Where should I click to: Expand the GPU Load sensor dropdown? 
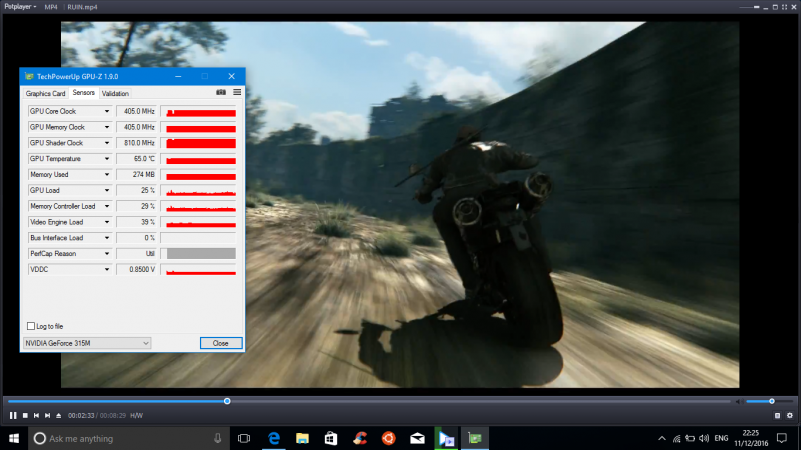(x=107, y=191)
